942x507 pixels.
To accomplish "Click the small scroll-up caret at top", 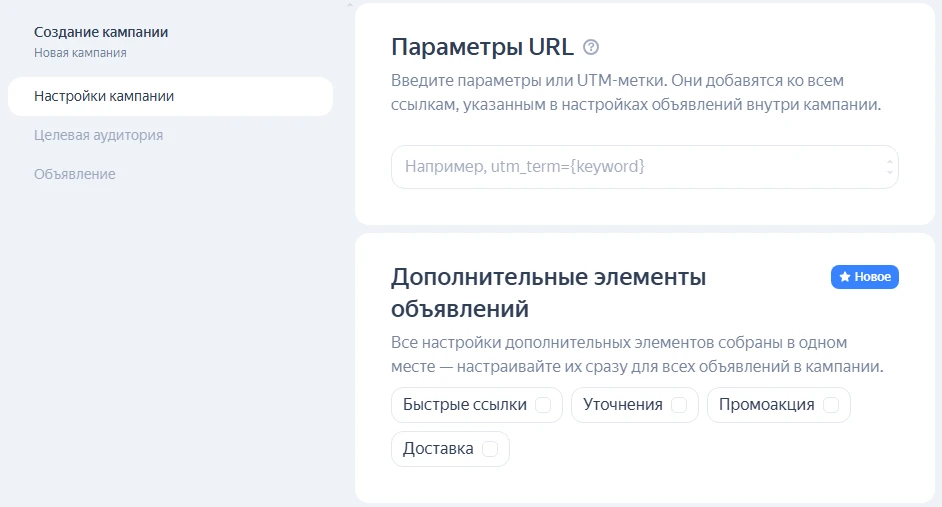I will click(349, 4).
